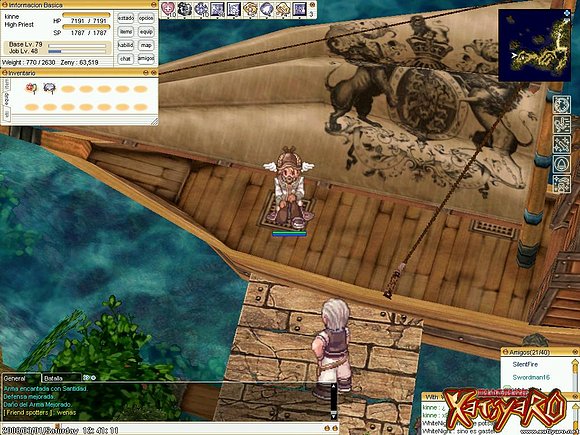Click the ninth blue square hotkey skill
Viewport: 580px width, 435px height.
click(x=299, y=8)
